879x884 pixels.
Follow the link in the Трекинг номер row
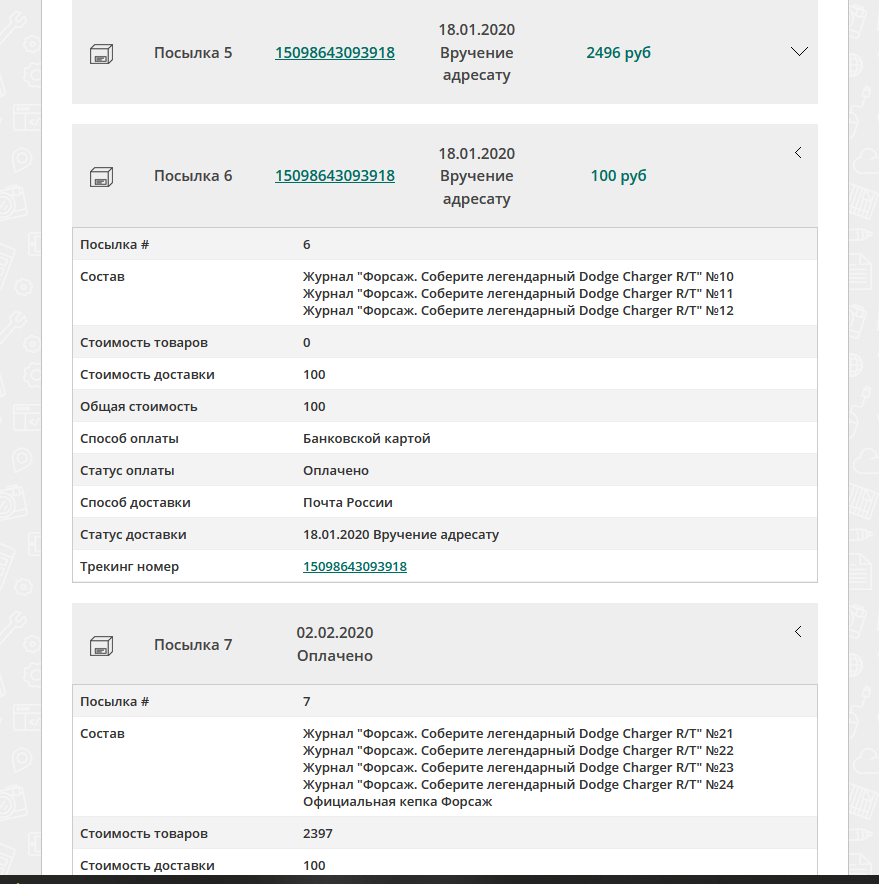pos(355,567)
